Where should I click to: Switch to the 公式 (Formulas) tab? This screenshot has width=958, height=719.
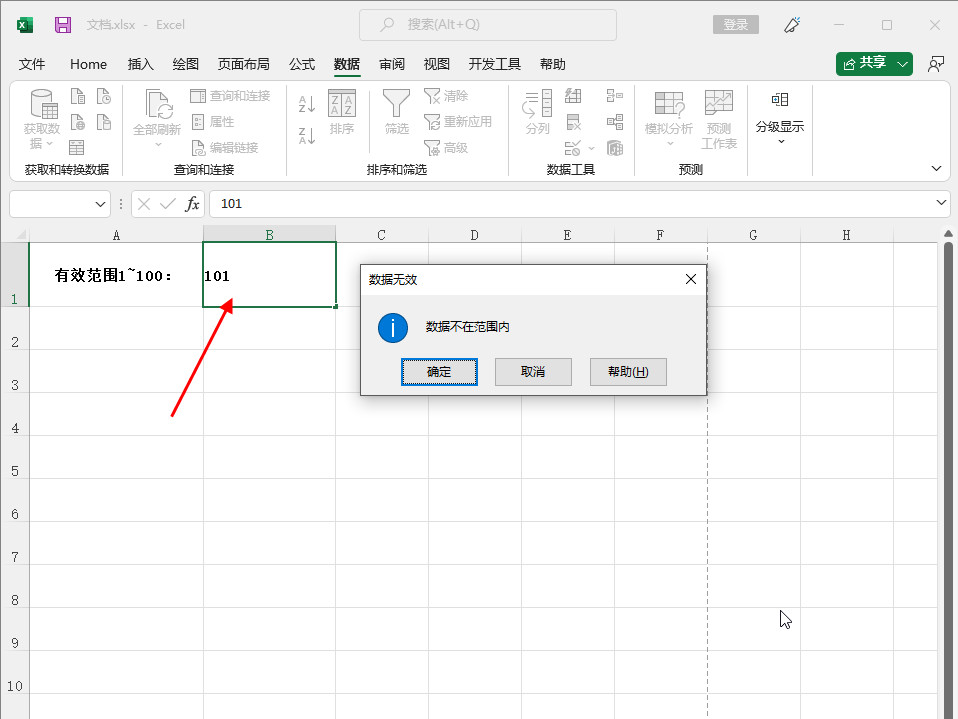[x=302, y=64]
